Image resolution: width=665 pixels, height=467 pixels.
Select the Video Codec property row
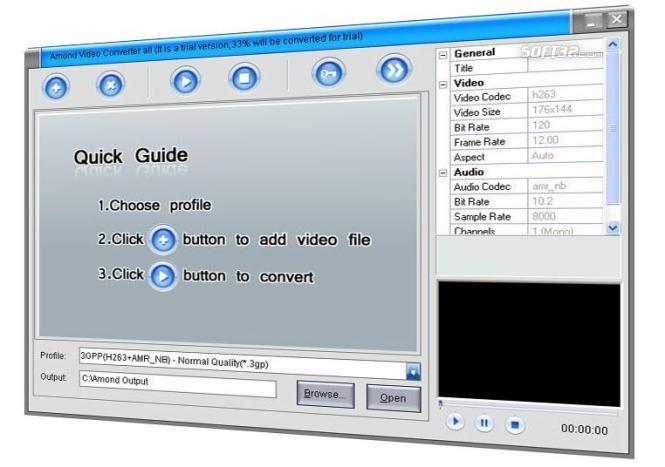pyautogui.click(x=526, y=96)
